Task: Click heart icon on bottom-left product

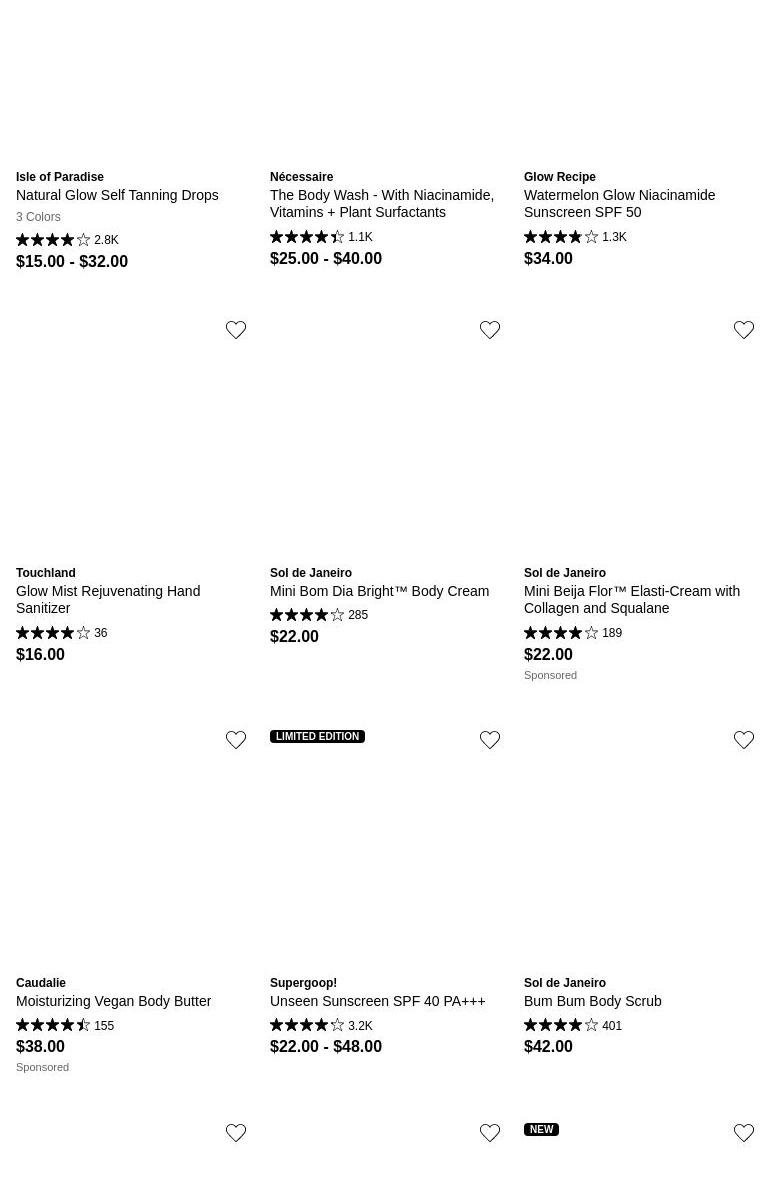Action: coord(236,1133)
